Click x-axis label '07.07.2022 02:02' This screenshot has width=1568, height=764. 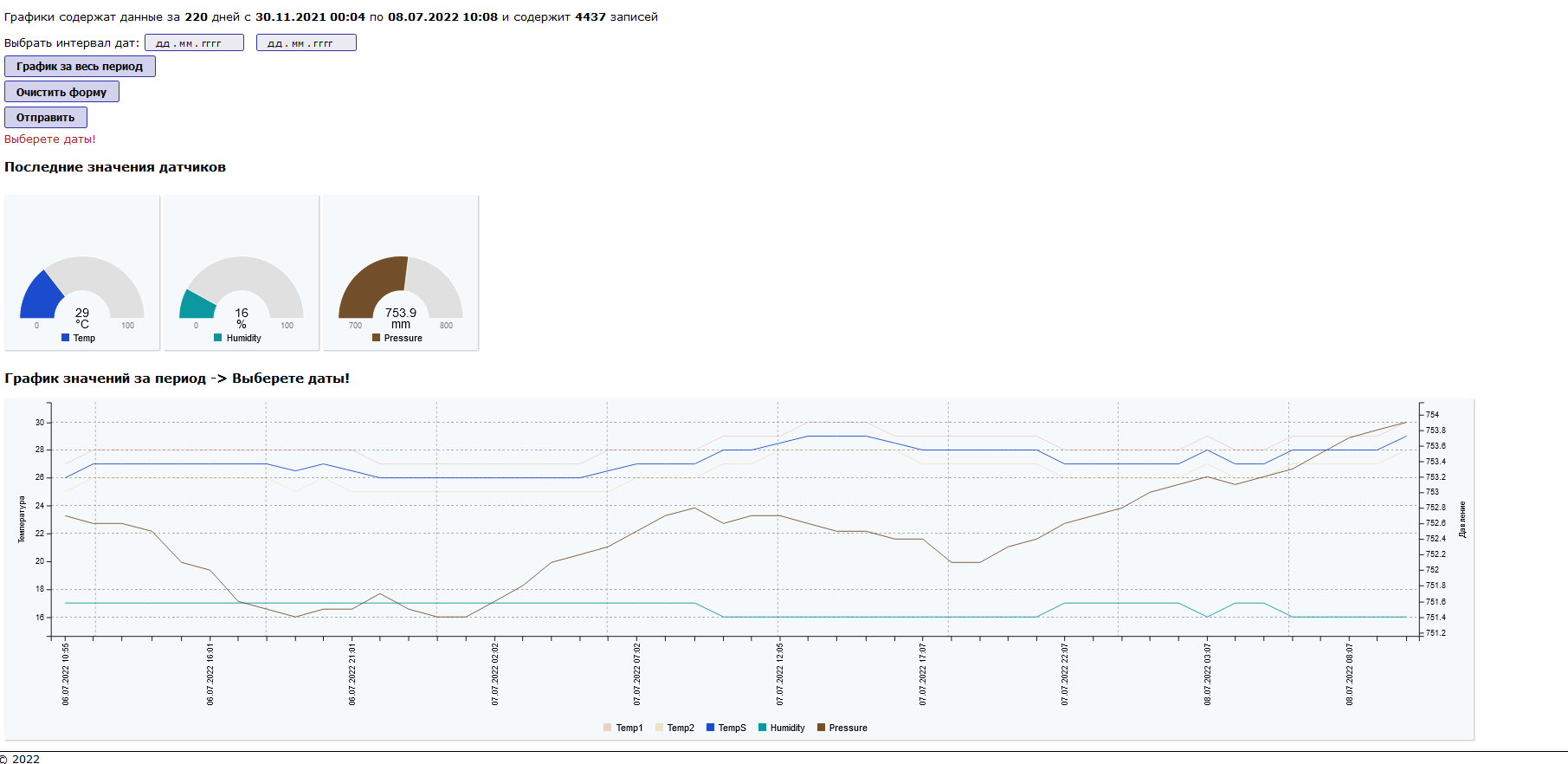495,674
